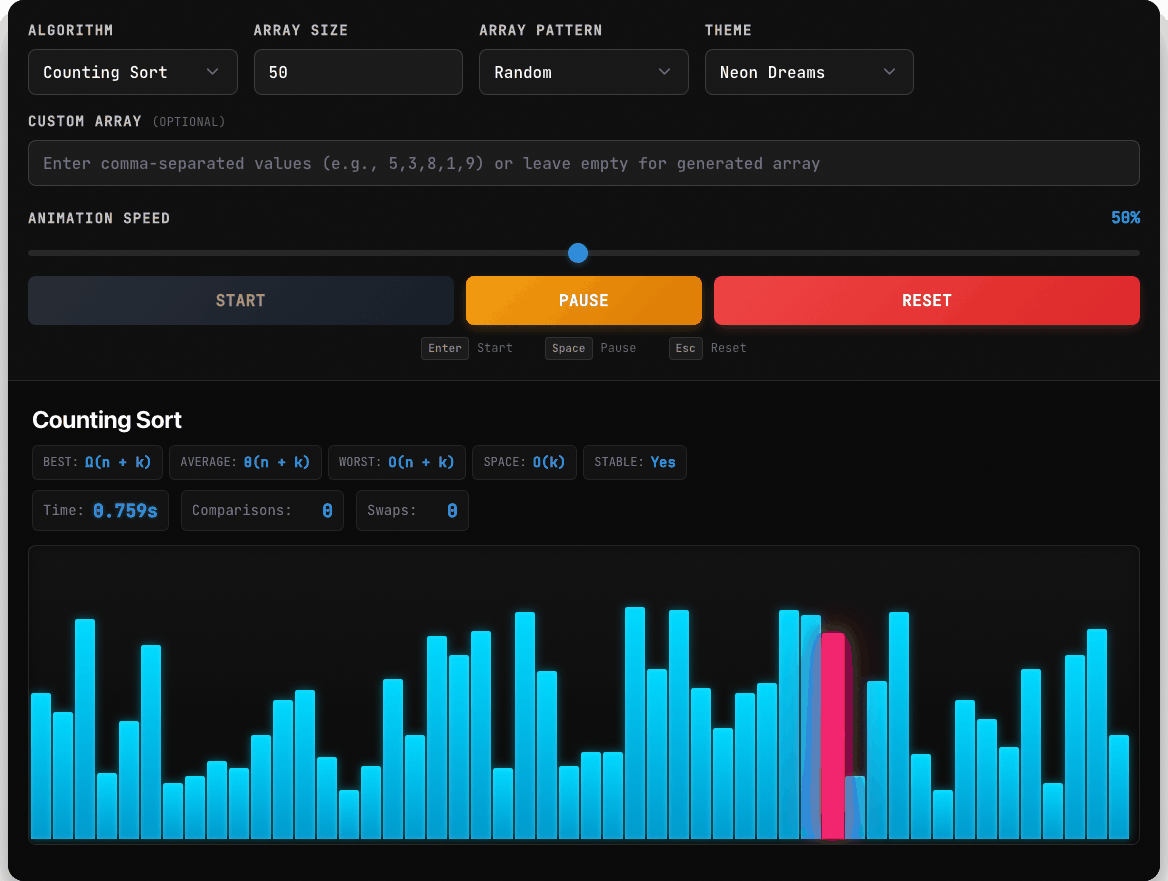Viewport: 1168px width, 881px height.
Task: Click the Array Size input field
Action: pyautogui.click(x=358, y=72)
